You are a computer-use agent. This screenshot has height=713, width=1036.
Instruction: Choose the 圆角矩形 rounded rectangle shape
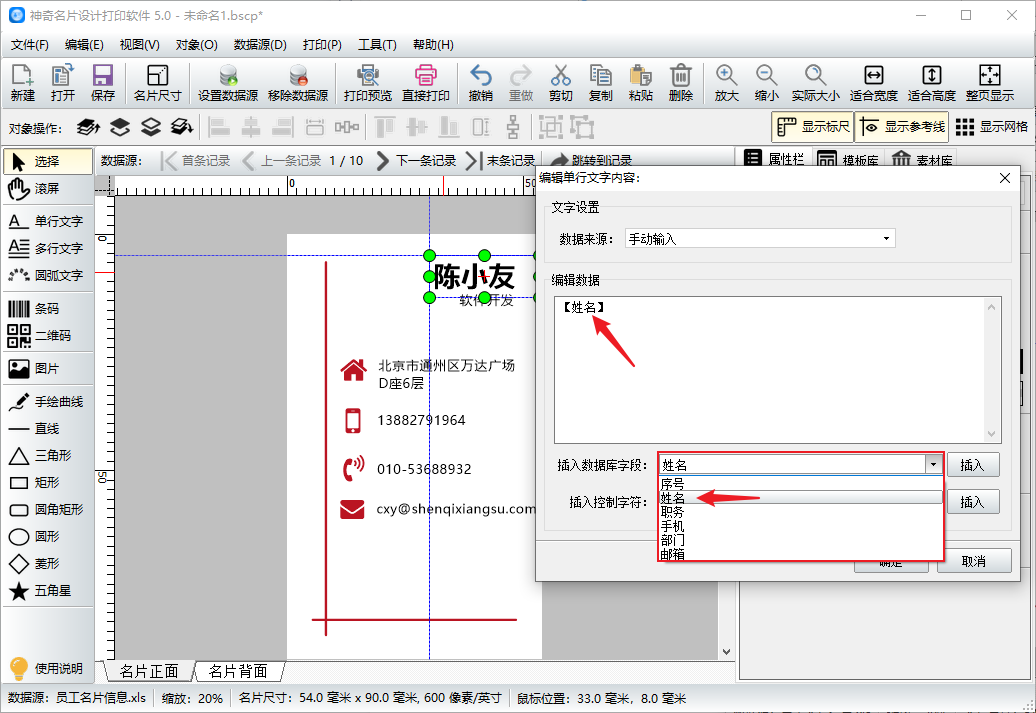pos(48,509)
